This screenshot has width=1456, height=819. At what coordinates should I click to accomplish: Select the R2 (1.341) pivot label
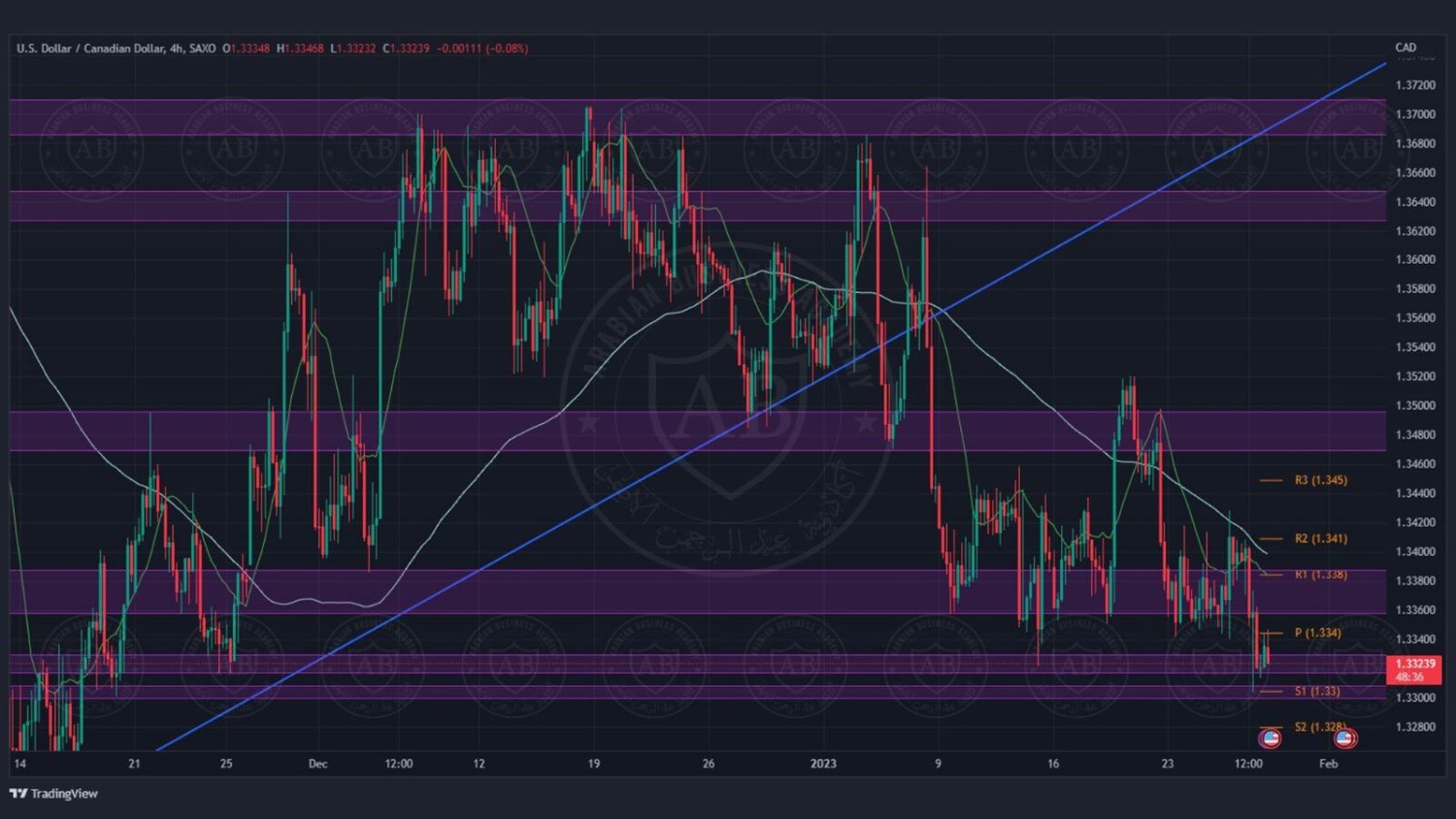click(x=1320, y=539)
